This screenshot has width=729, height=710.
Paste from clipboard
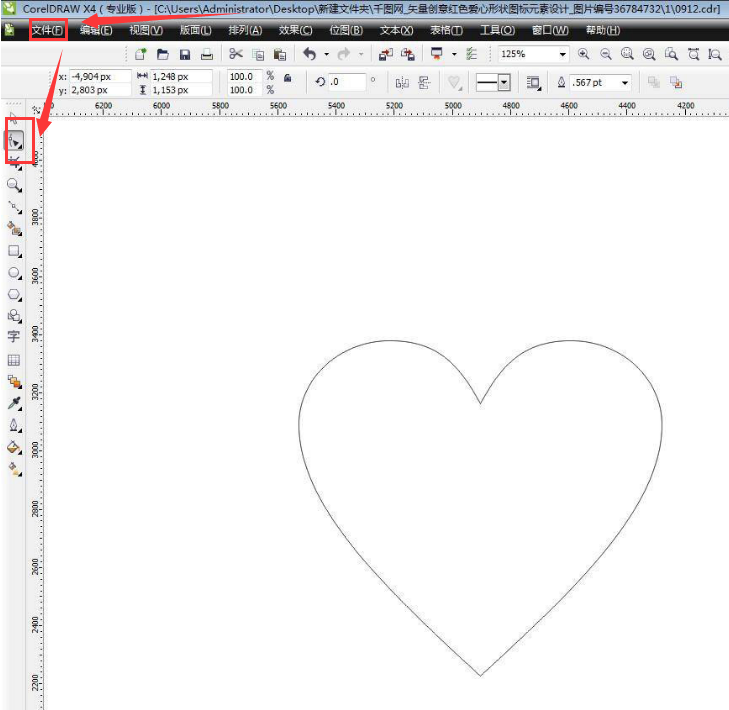coord(280,54)
